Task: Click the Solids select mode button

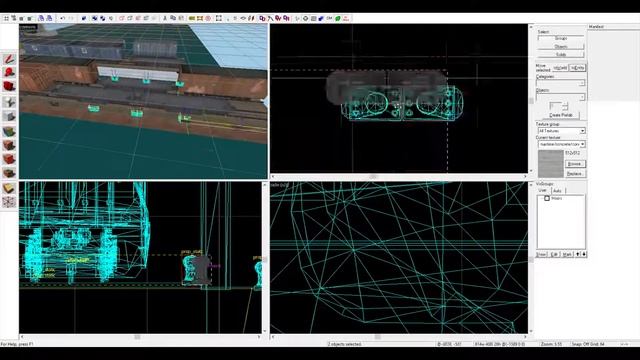Action: (x=561, y=54)
